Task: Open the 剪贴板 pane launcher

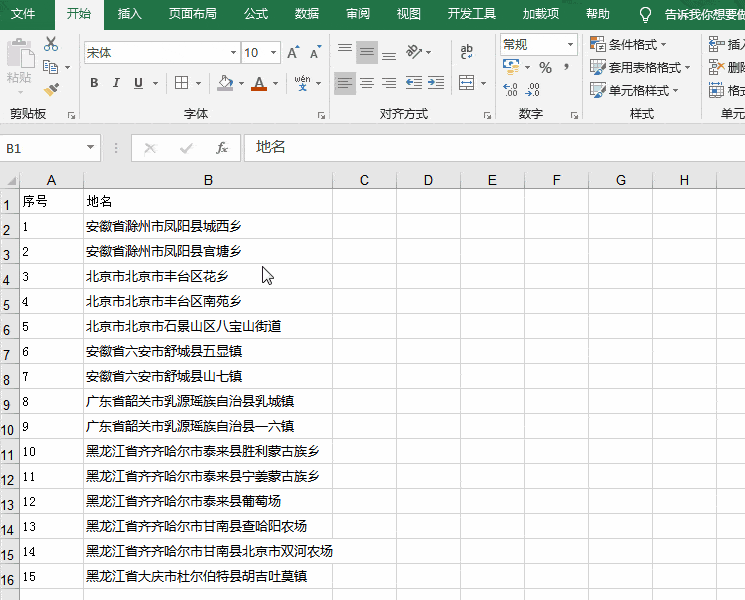Action: coord(71,115)
